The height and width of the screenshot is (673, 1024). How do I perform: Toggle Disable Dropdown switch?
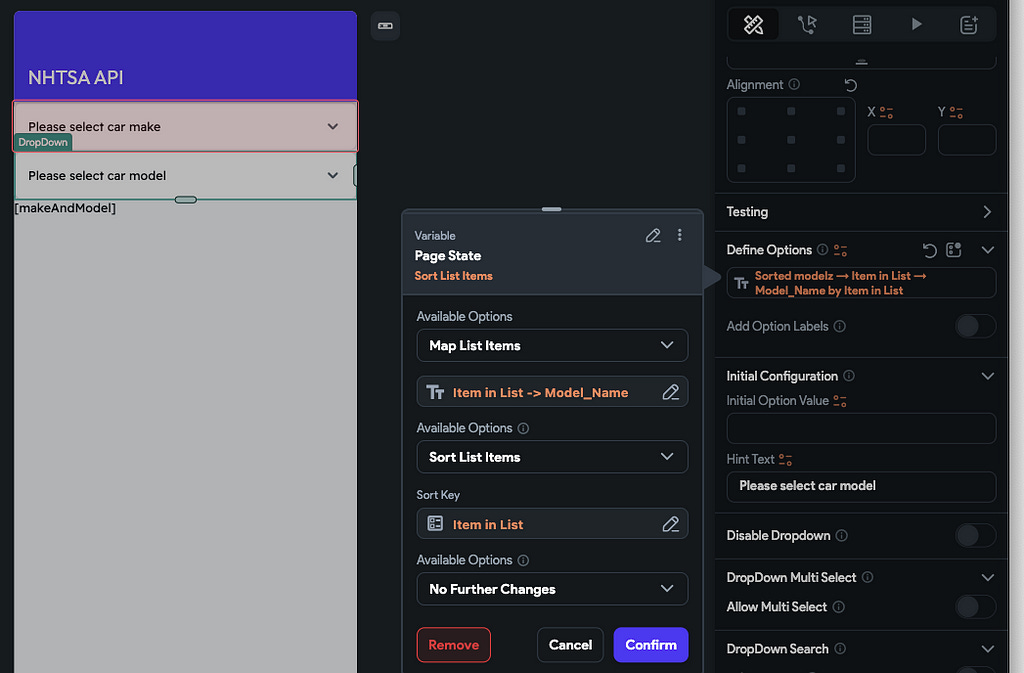pyautogui.click(x=976, y=535)
